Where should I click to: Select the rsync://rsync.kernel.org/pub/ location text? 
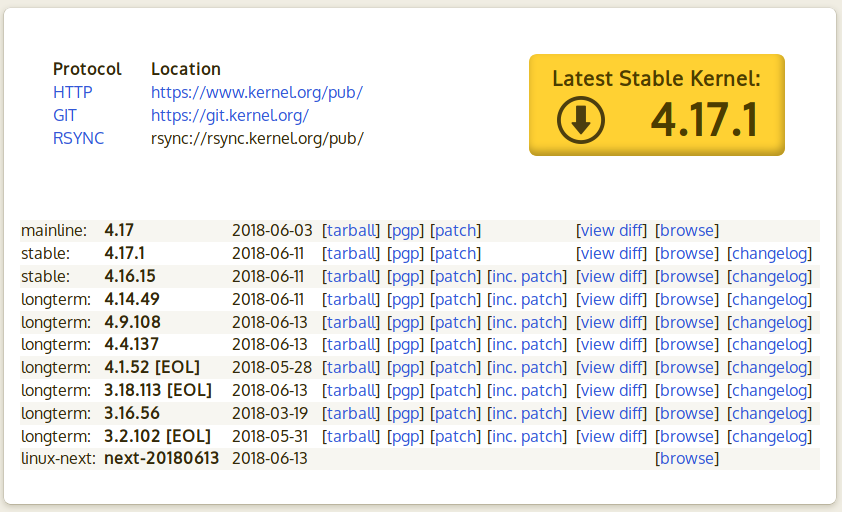pyautogui.click(x=257, y=139)
